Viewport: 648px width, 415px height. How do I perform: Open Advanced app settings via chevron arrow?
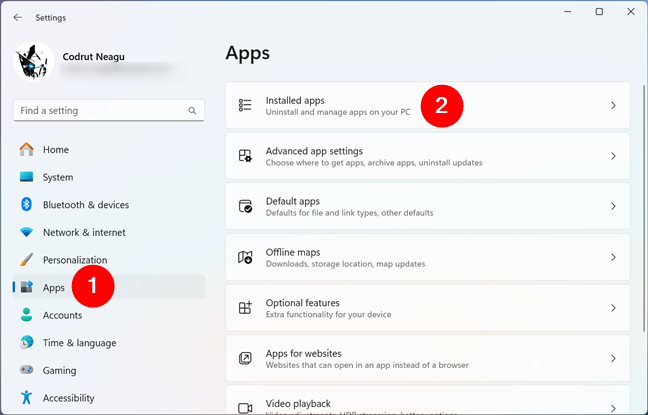pos(613,156)
